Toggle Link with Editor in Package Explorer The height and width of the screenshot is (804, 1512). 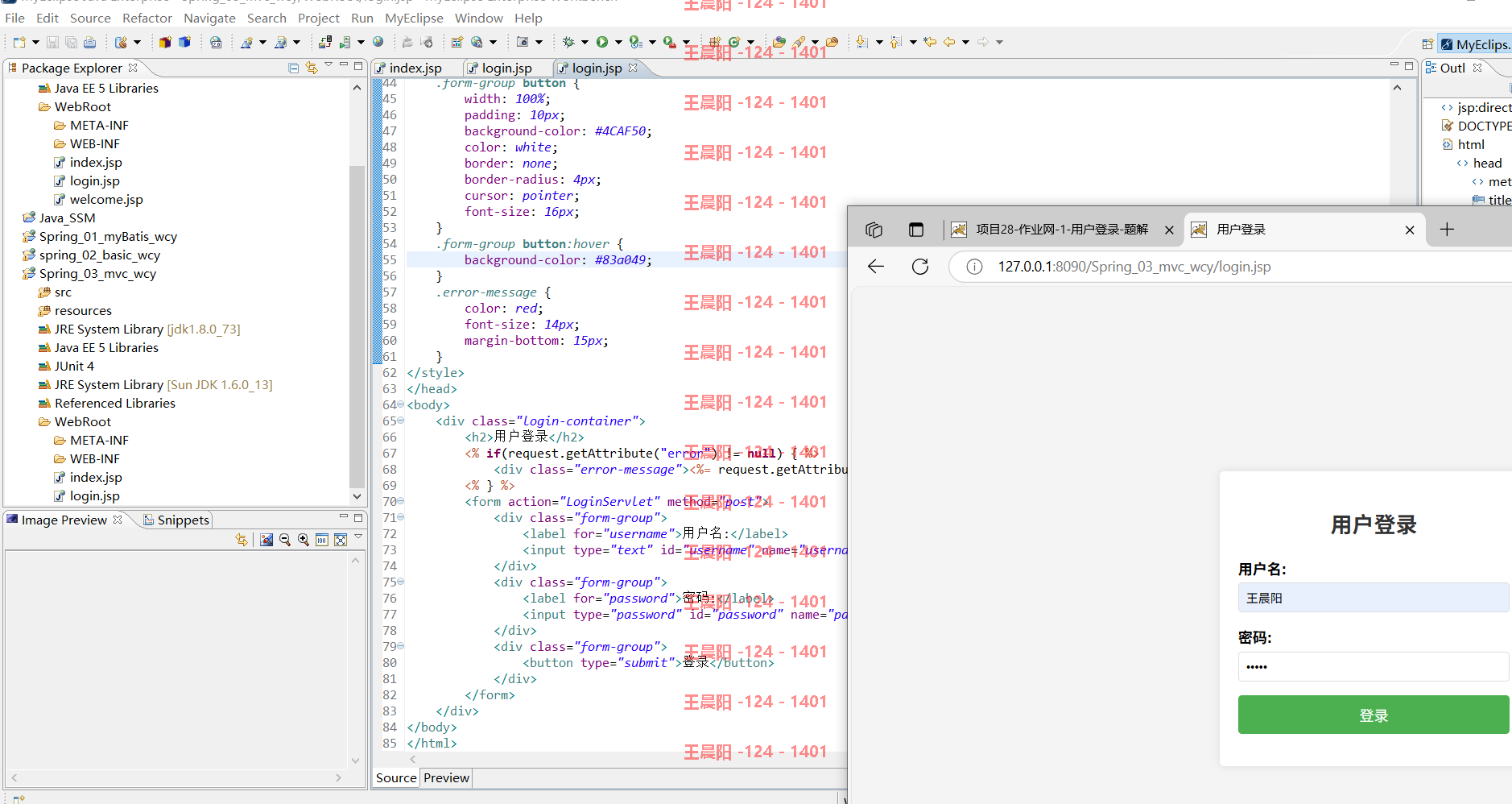(x=312, y=68)
